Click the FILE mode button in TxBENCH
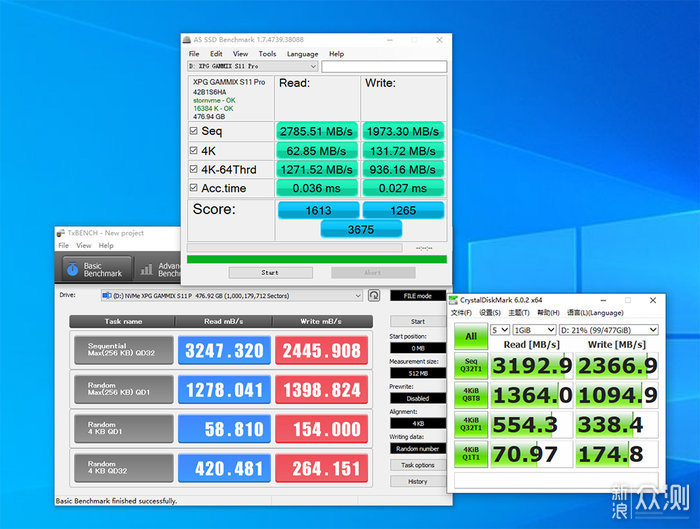 (x=418, y=296)
